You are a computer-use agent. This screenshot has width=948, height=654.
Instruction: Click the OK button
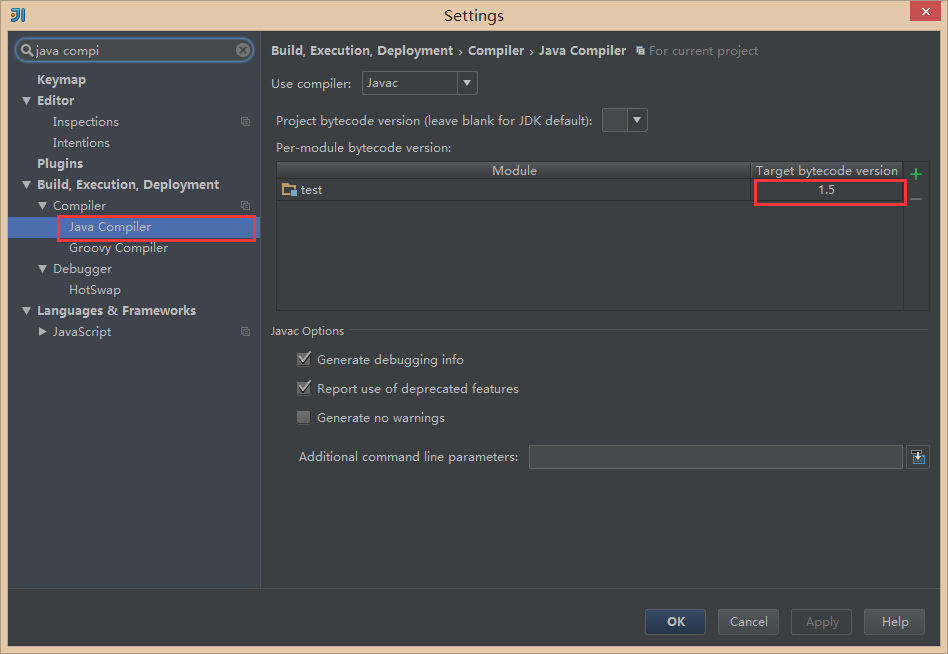675,621
